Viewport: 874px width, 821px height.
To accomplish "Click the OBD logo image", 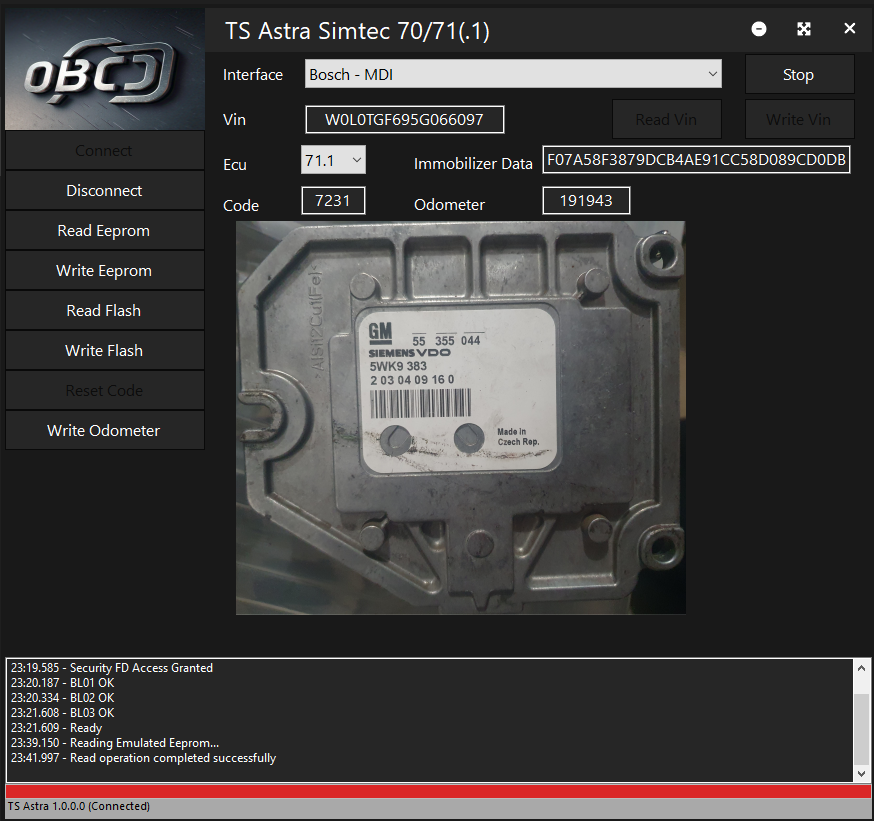I will coord(105,69).
